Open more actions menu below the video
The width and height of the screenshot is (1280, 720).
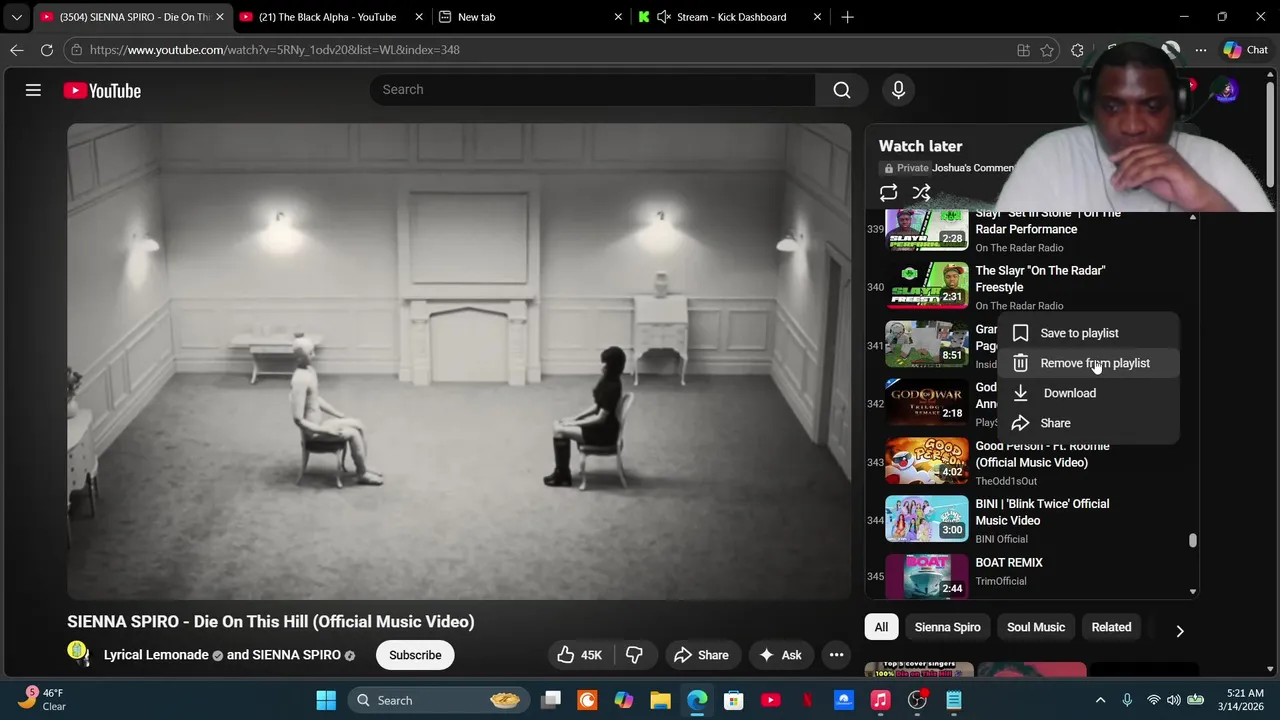pos(836,655)
